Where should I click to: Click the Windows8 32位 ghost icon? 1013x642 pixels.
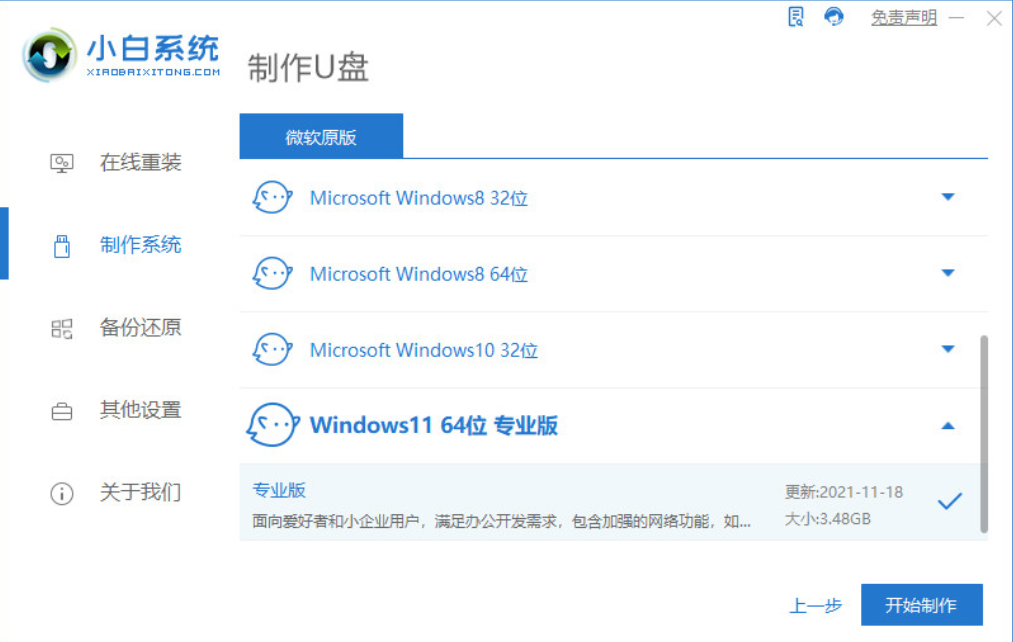coord(272,197)
